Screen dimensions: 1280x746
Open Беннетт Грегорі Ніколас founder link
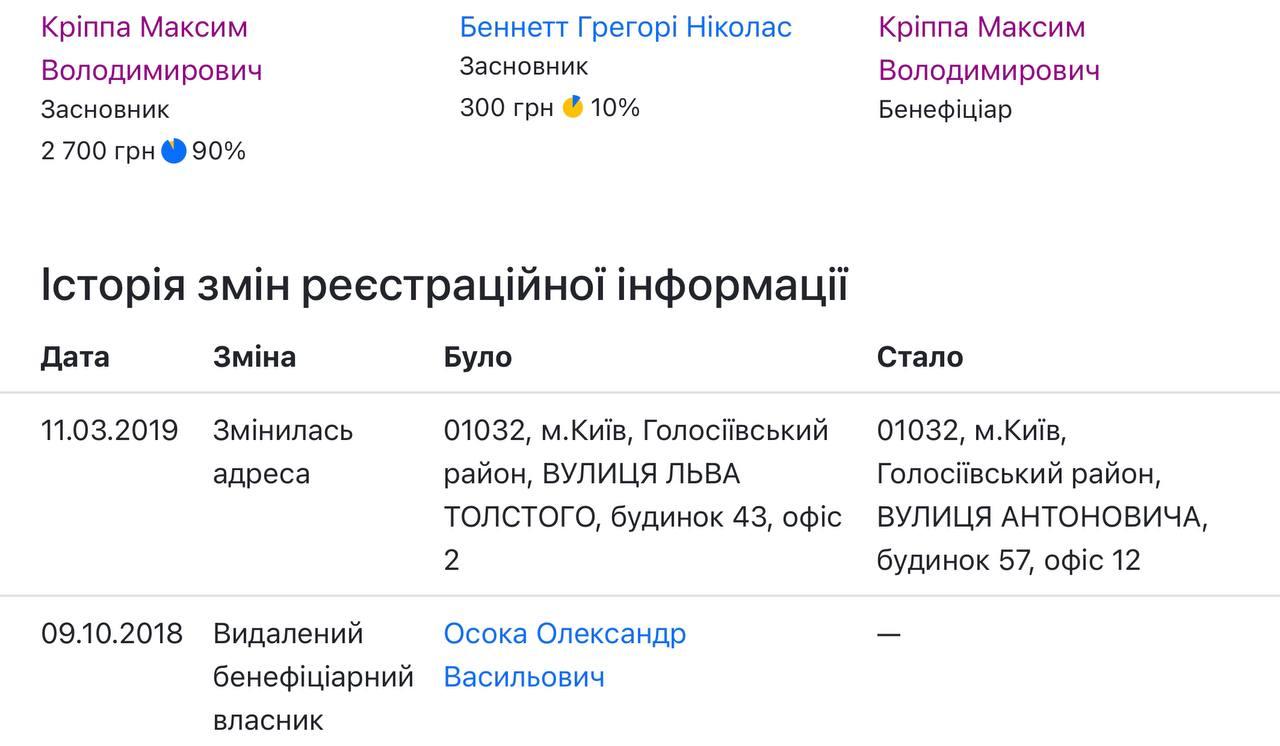point(625,27)
